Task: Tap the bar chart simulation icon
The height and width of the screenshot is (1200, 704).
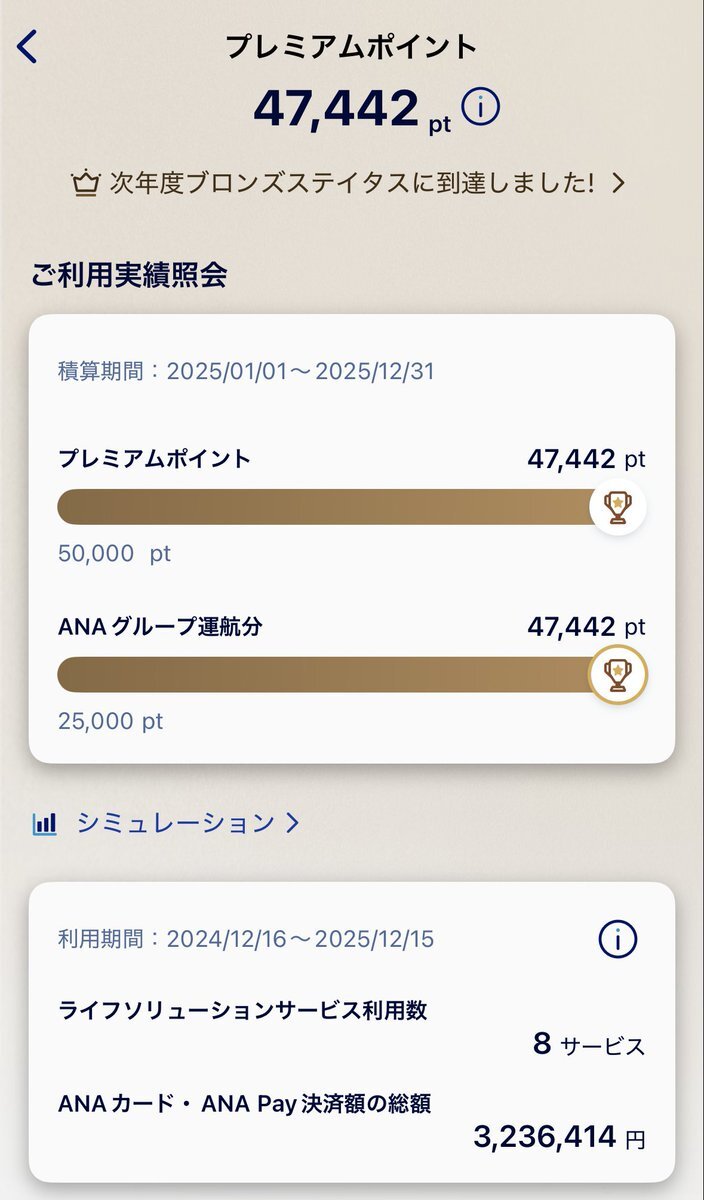Action: tap(45, 823)
